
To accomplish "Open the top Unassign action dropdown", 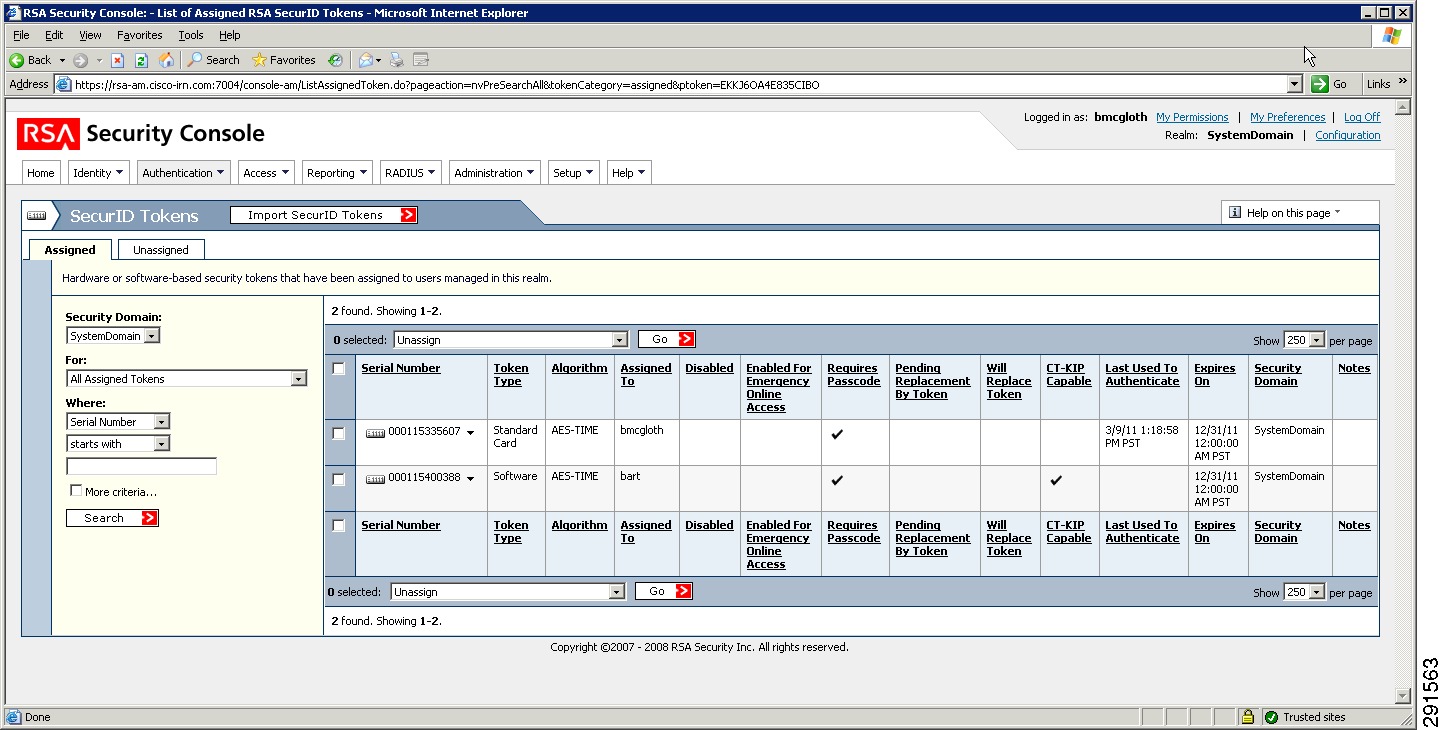I will (510, 340).
